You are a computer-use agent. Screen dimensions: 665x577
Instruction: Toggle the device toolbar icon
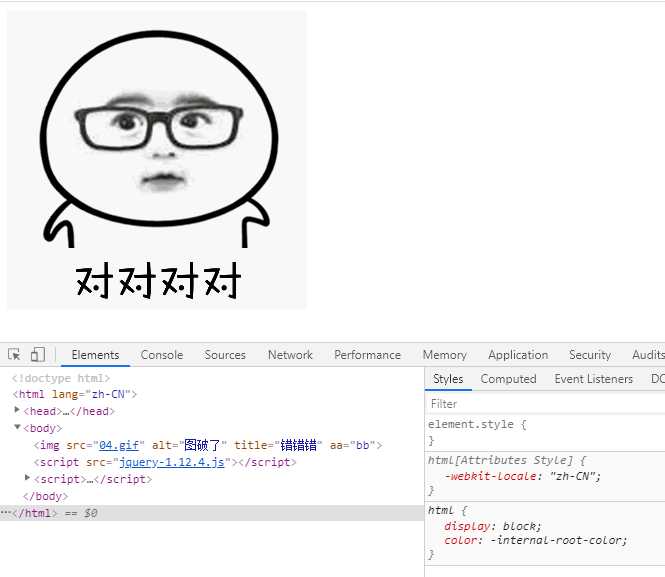38,354
